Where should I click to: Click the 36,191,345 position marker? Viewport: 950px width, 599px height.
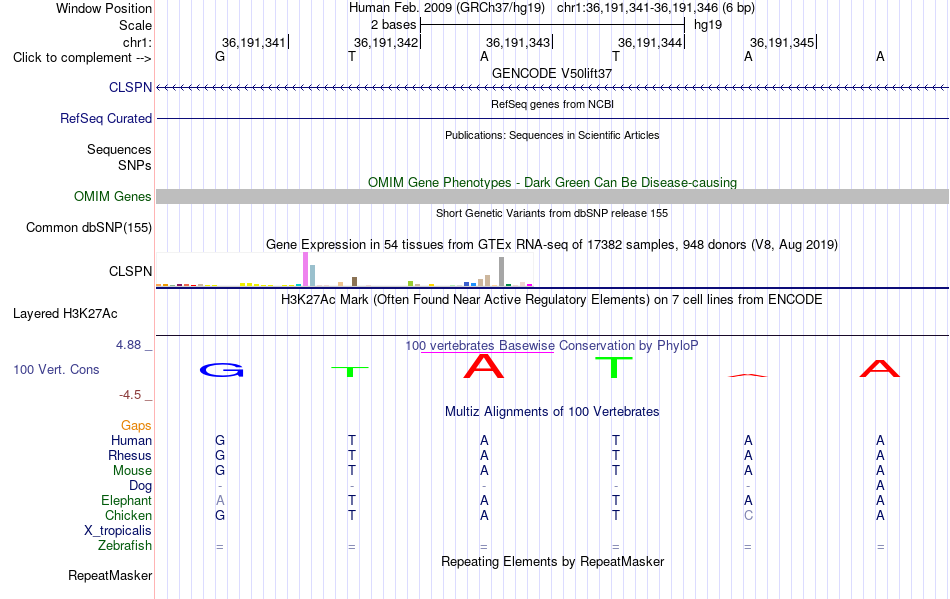782,42
